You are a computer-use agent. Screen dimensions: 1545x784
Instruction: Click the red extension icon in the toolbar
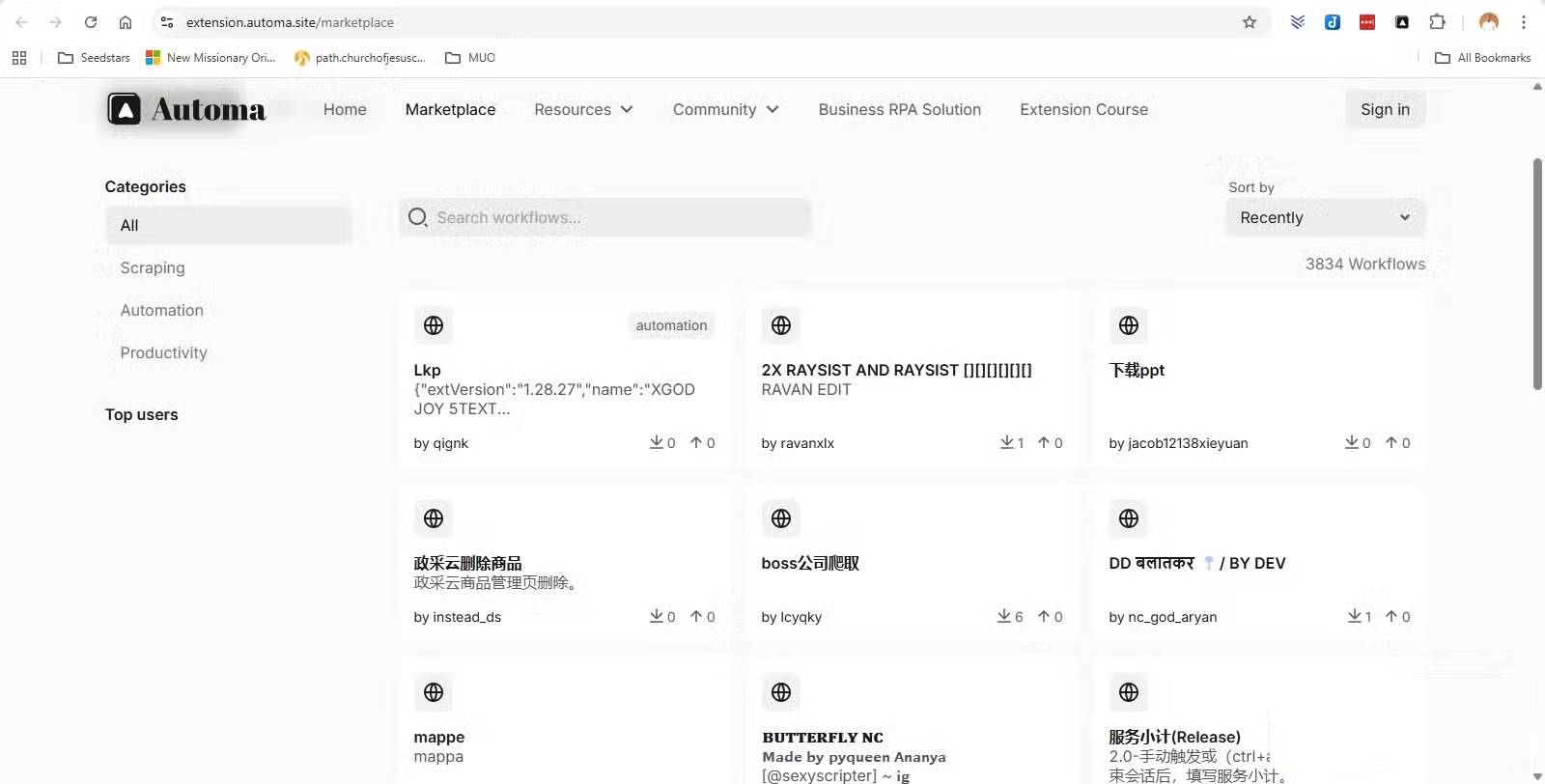point(1367,22)
